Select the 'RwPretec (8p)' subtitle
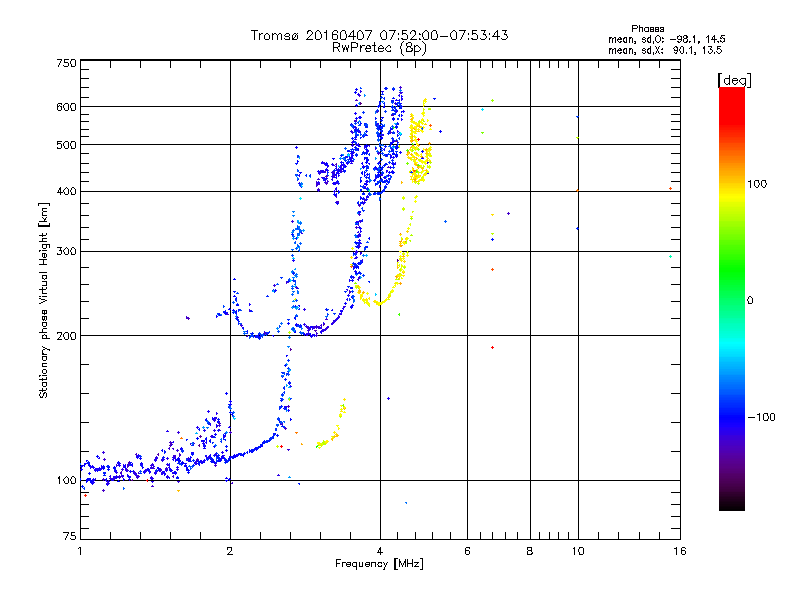This screenshot has width=800, height=600. (x=379, y=48)
